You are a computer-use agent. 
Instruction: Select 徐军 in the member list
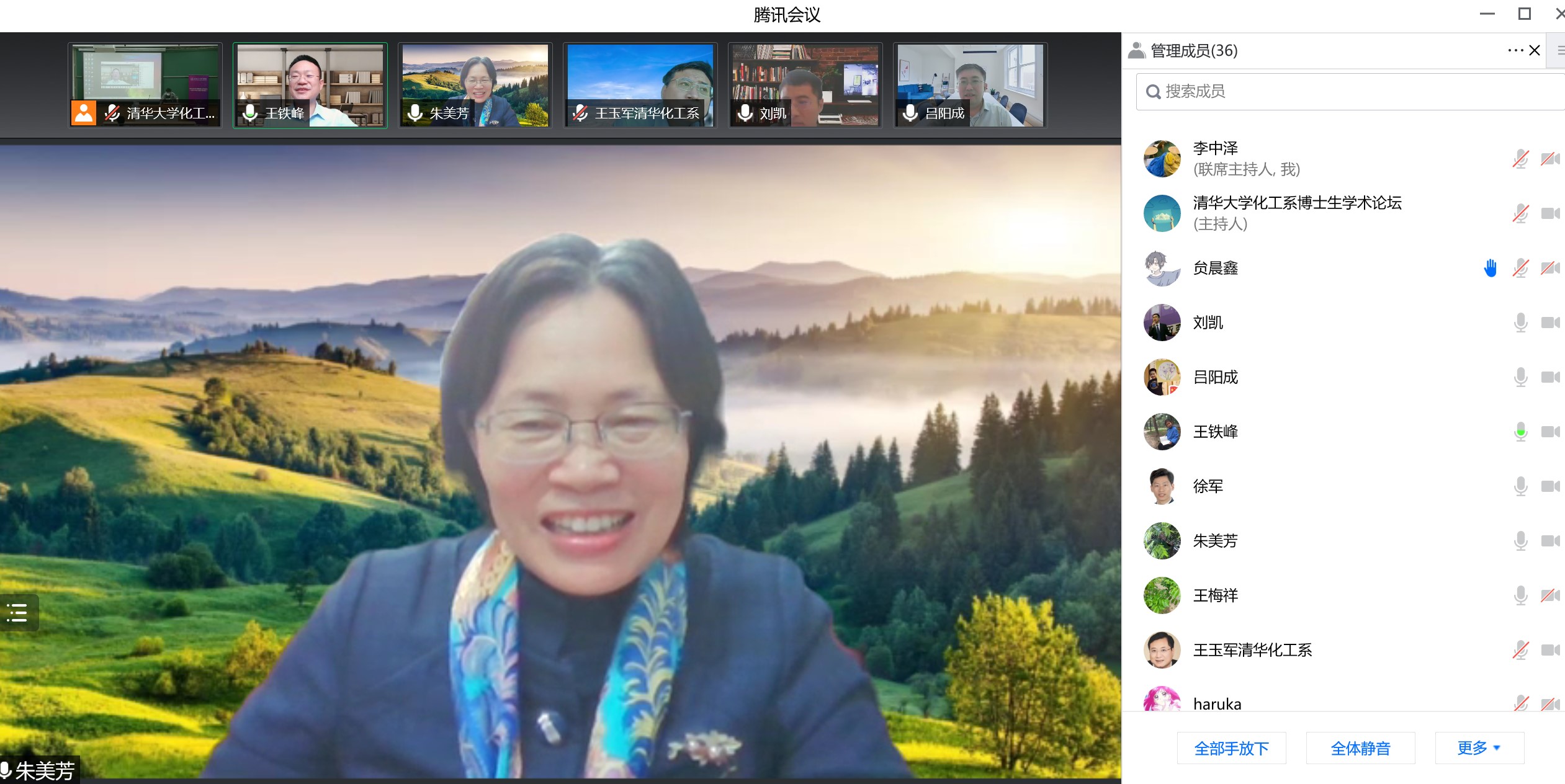(x=1208, y=486)
